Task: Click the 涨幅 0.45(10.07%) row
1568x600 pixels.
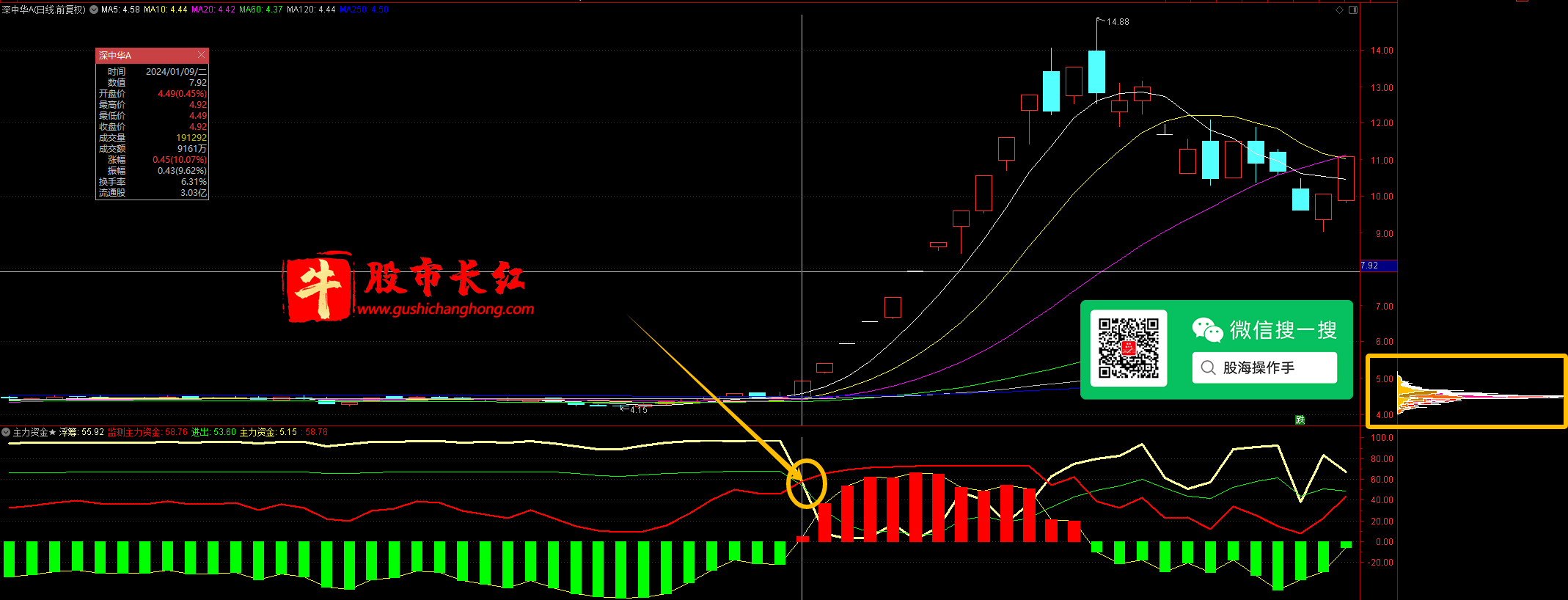Action: click(x=153, y=160)
